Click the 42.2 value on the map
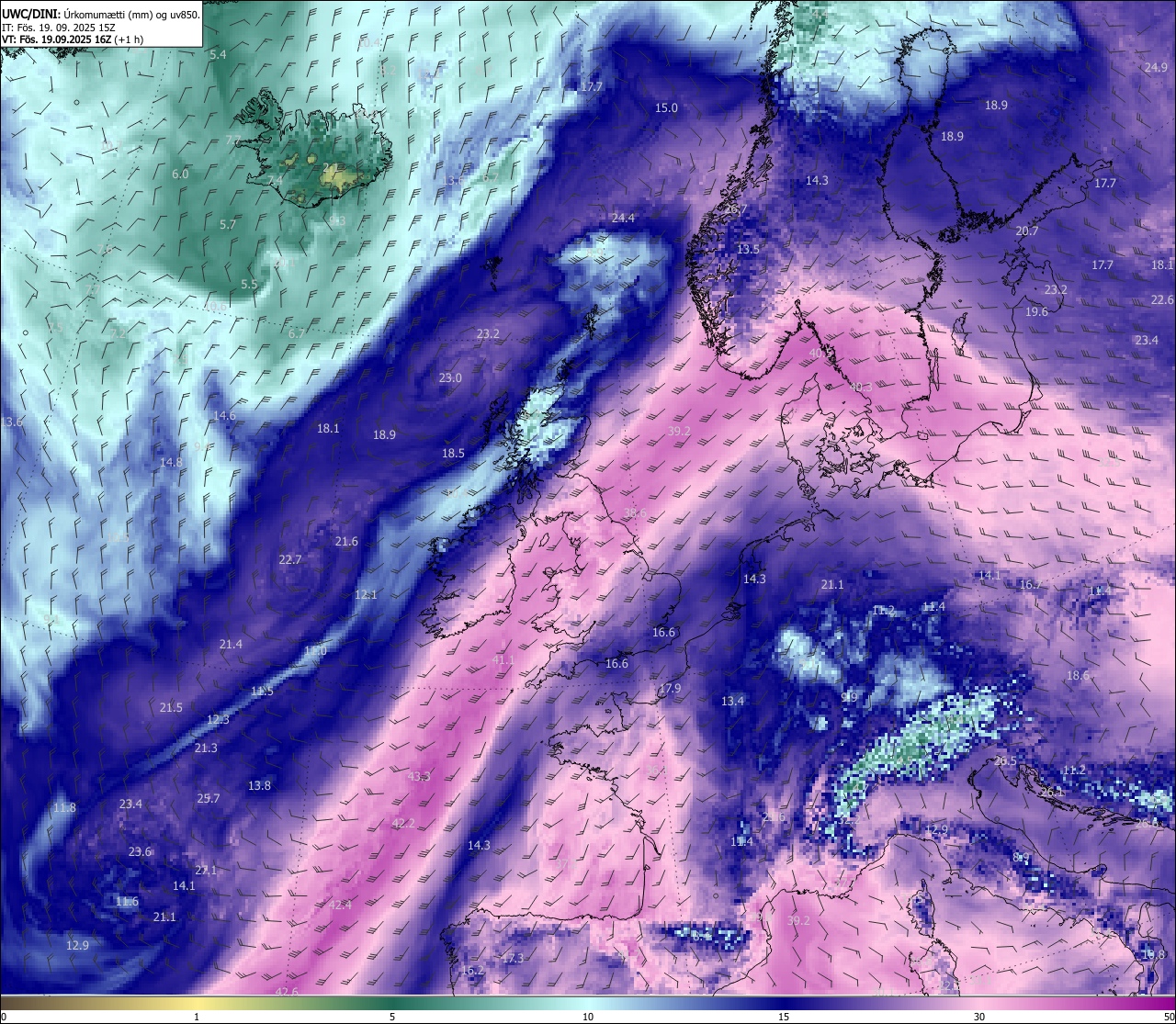 403,824
